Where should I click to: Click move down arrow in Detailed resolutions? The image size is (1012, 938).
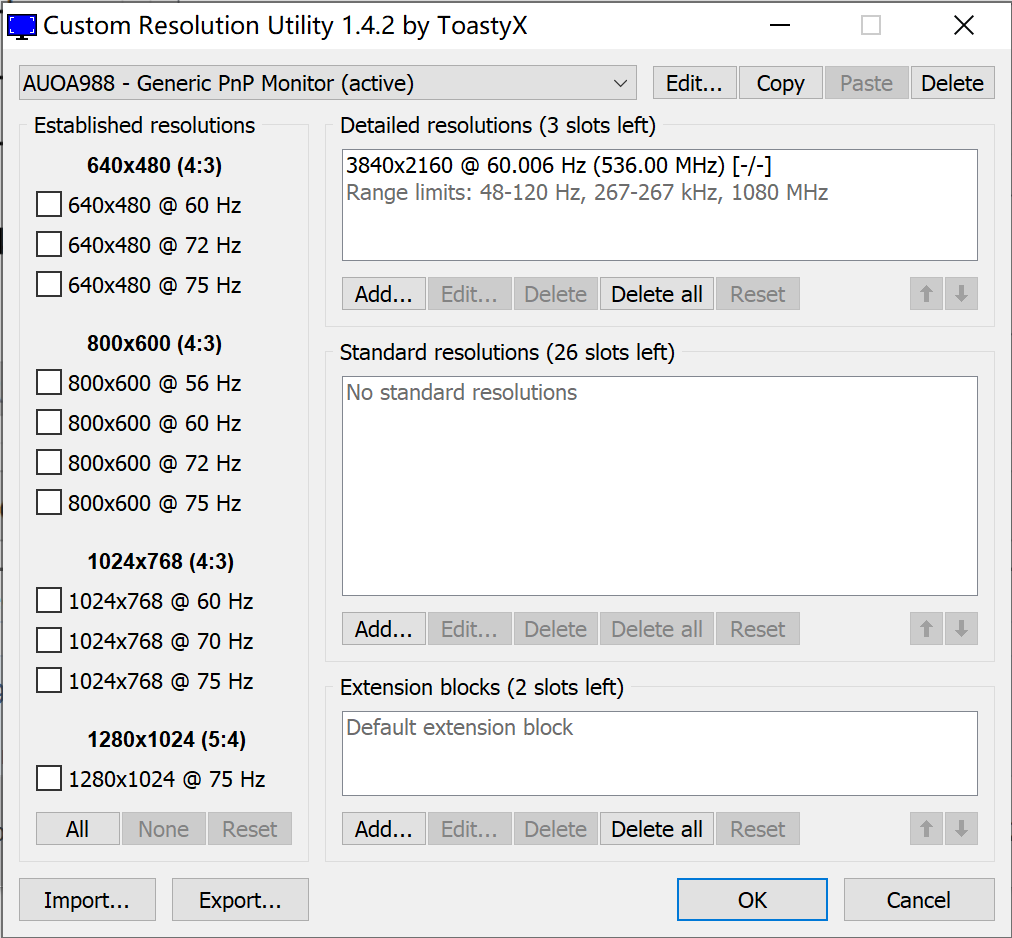[961, 294]
